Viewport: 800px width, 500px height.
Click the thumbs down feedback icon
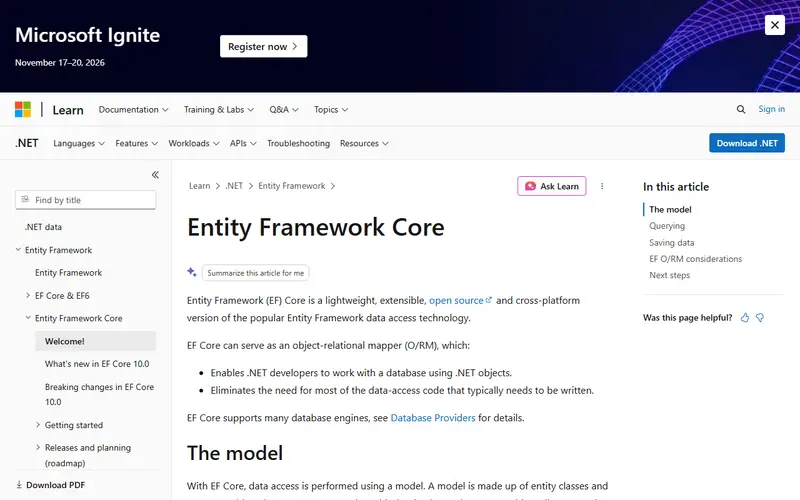pos(760,317)
